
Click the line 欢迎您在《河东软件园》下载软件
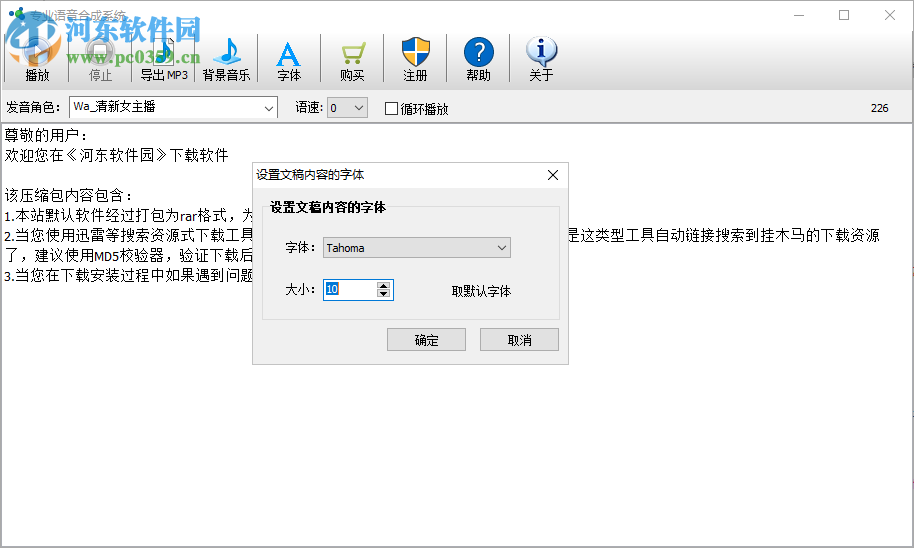[x=117, y=155]
